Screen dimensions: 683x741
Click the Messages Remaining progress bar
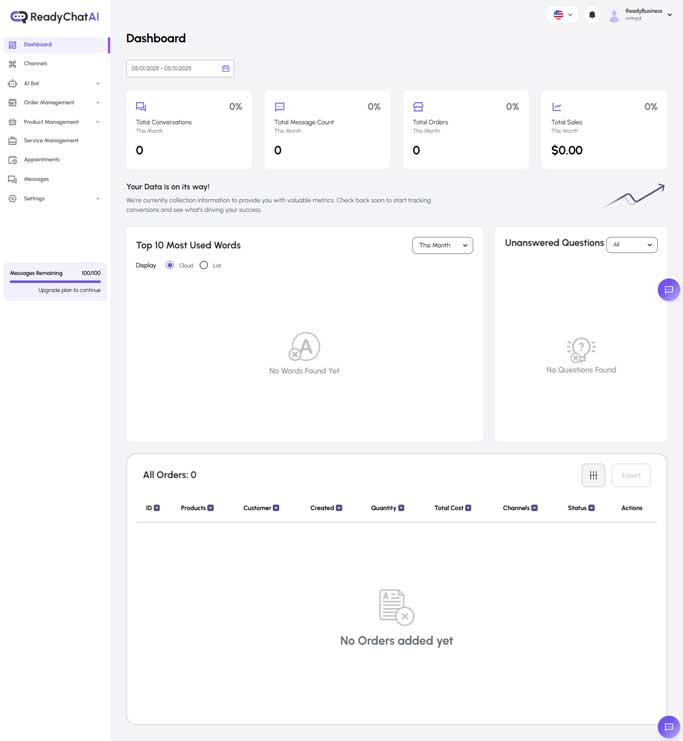click(x=55, y=281)
